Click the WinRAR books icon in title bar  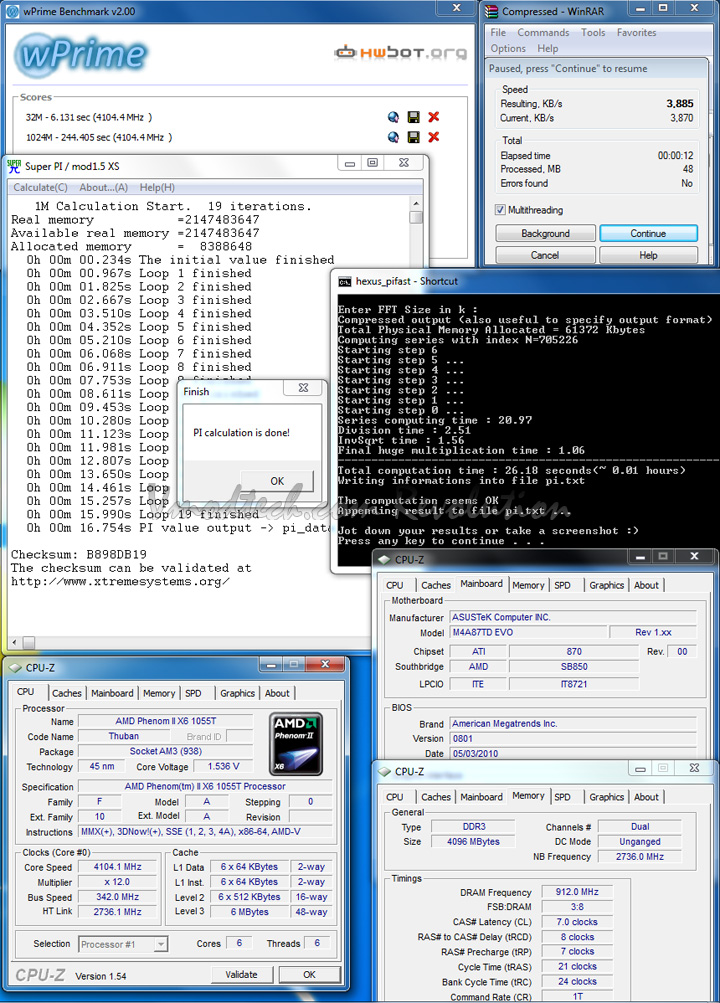click(491, 11)
